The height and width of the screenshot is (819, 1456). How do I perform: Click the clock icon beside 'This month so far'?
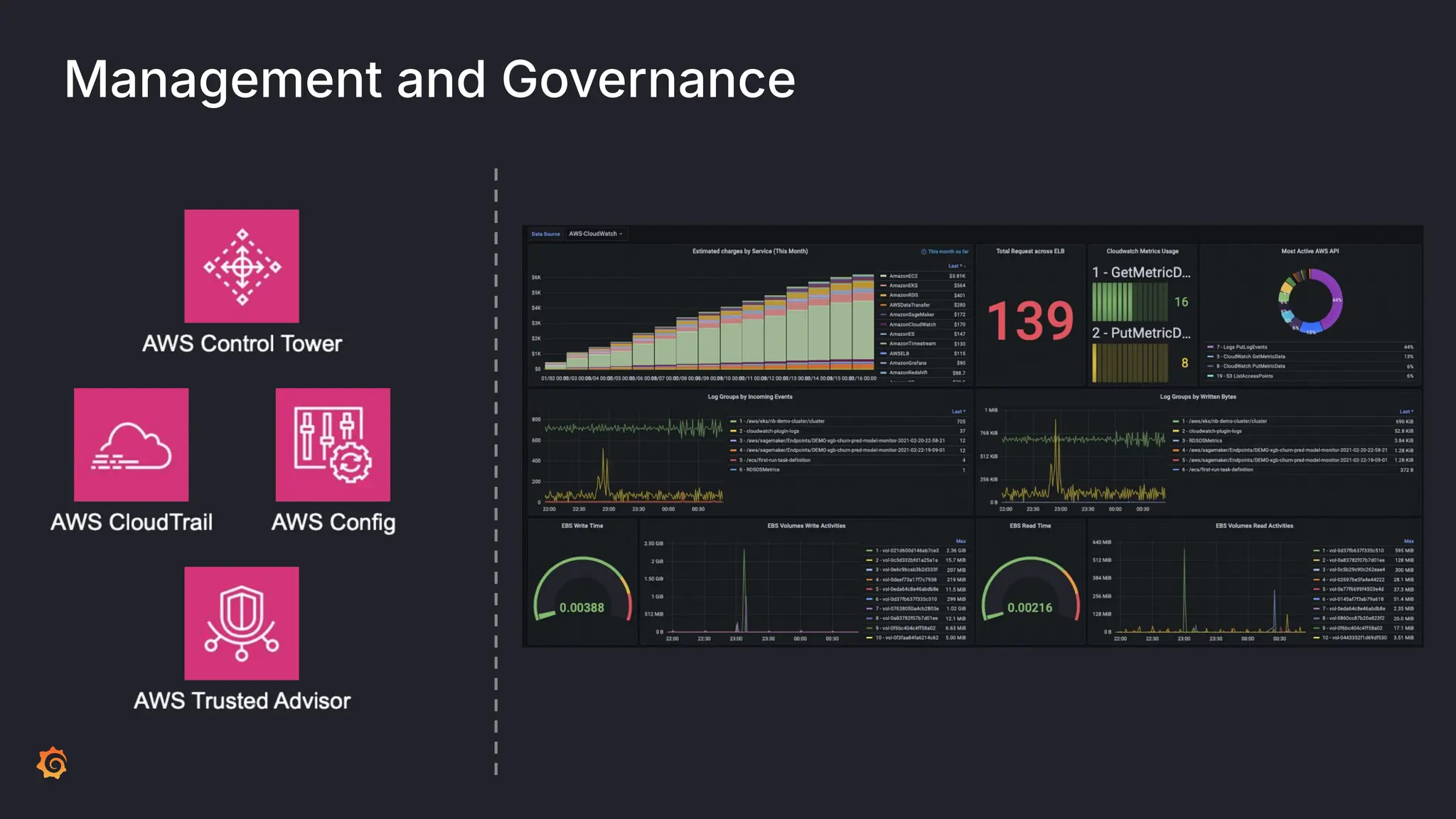(924, 252)
